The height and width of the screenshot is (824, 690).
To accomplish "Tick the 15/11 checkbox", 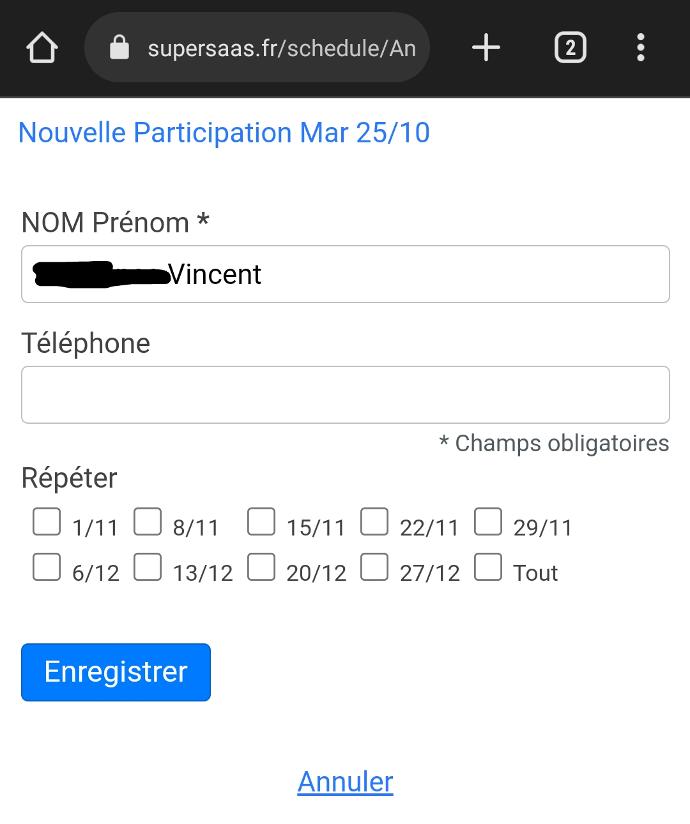I will (261, 522).
